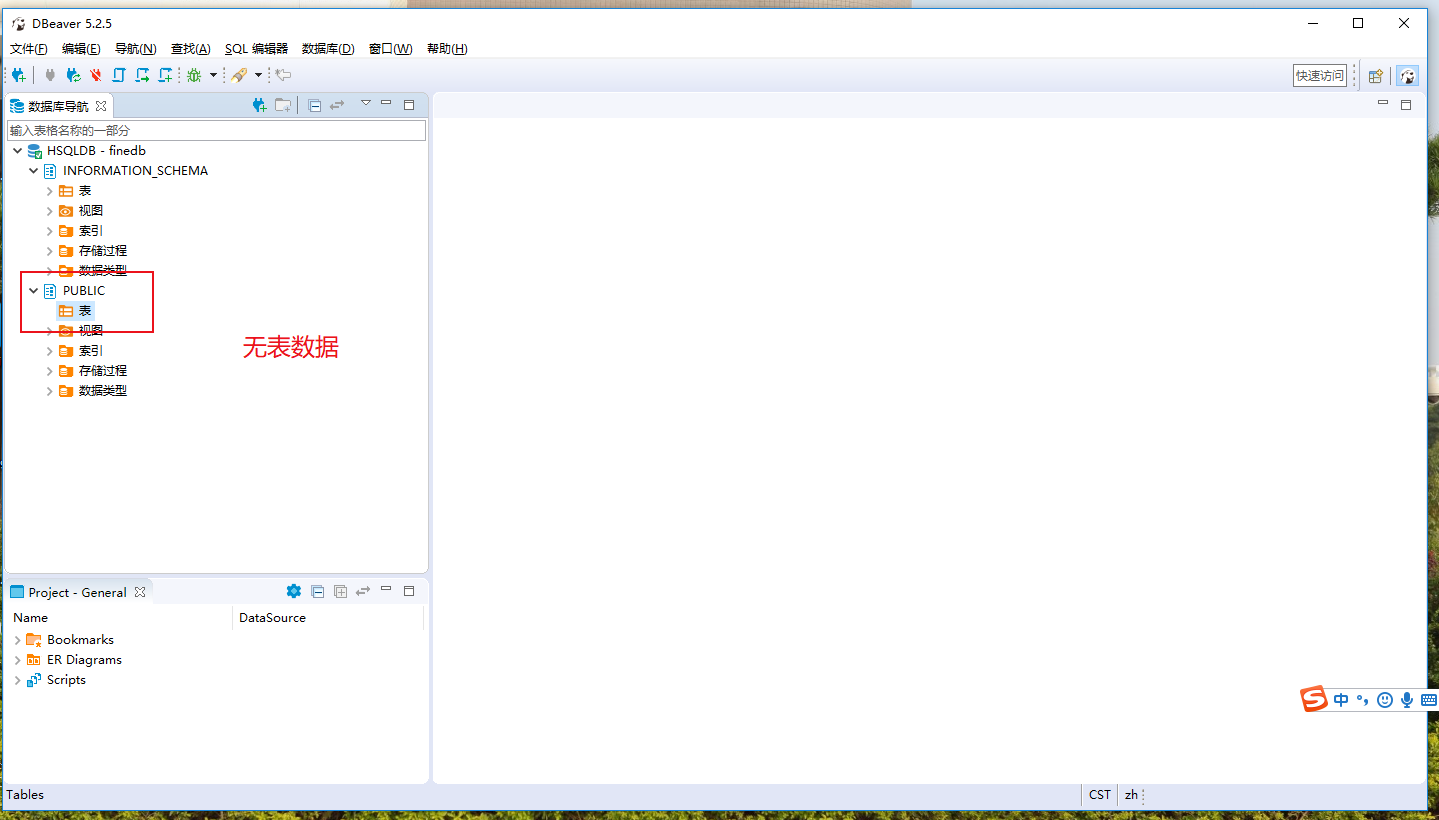Open the SQL Editor toolbar icon
The height and width of the screenshot is (820, 1439).
coord(119,75)
